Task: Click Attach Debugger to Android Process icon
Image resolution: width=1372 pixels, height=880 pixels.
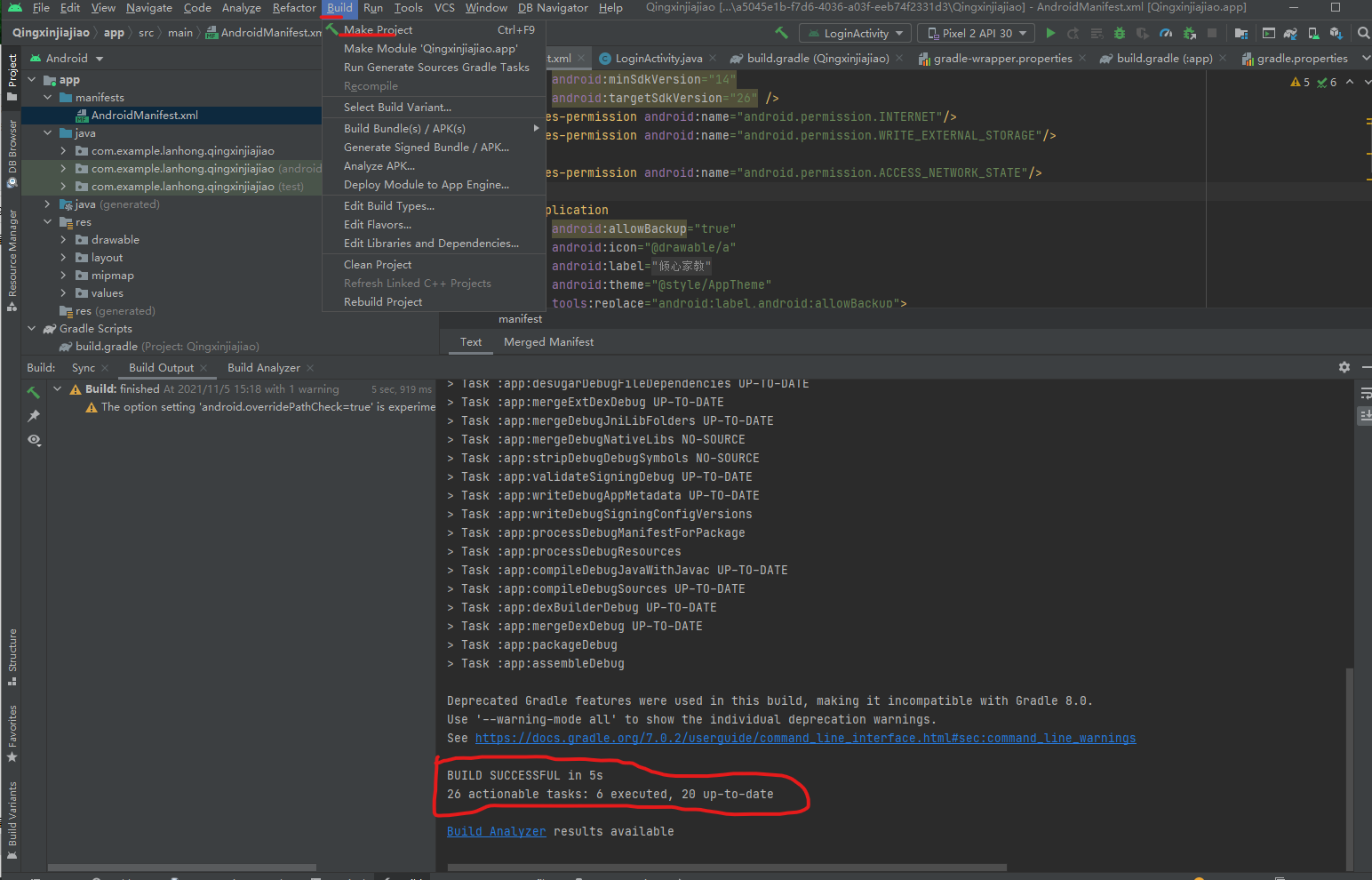Action: click(1189, 33)
